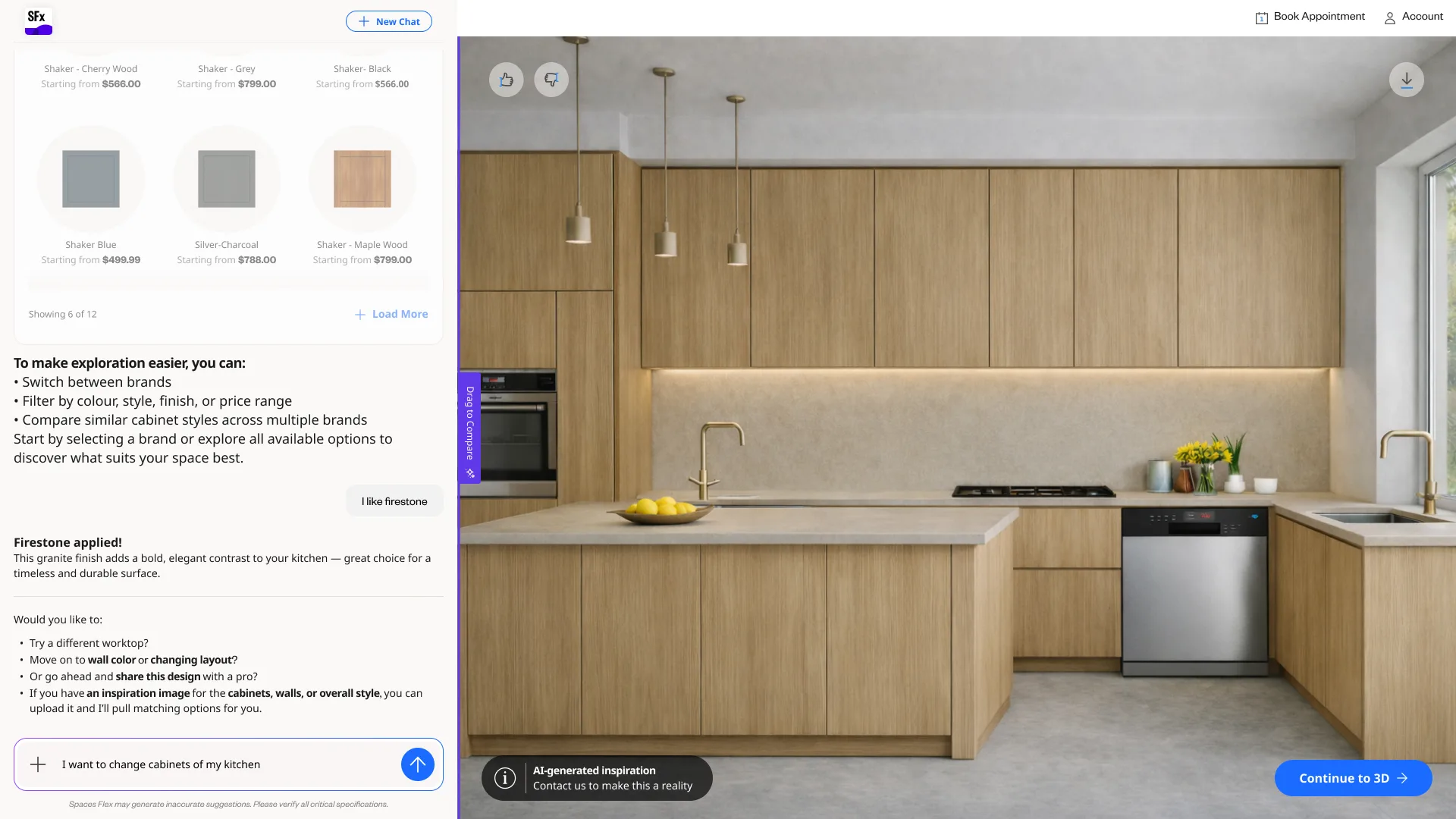Click 'AI-generated inspiration' banner text

[594, 770]
